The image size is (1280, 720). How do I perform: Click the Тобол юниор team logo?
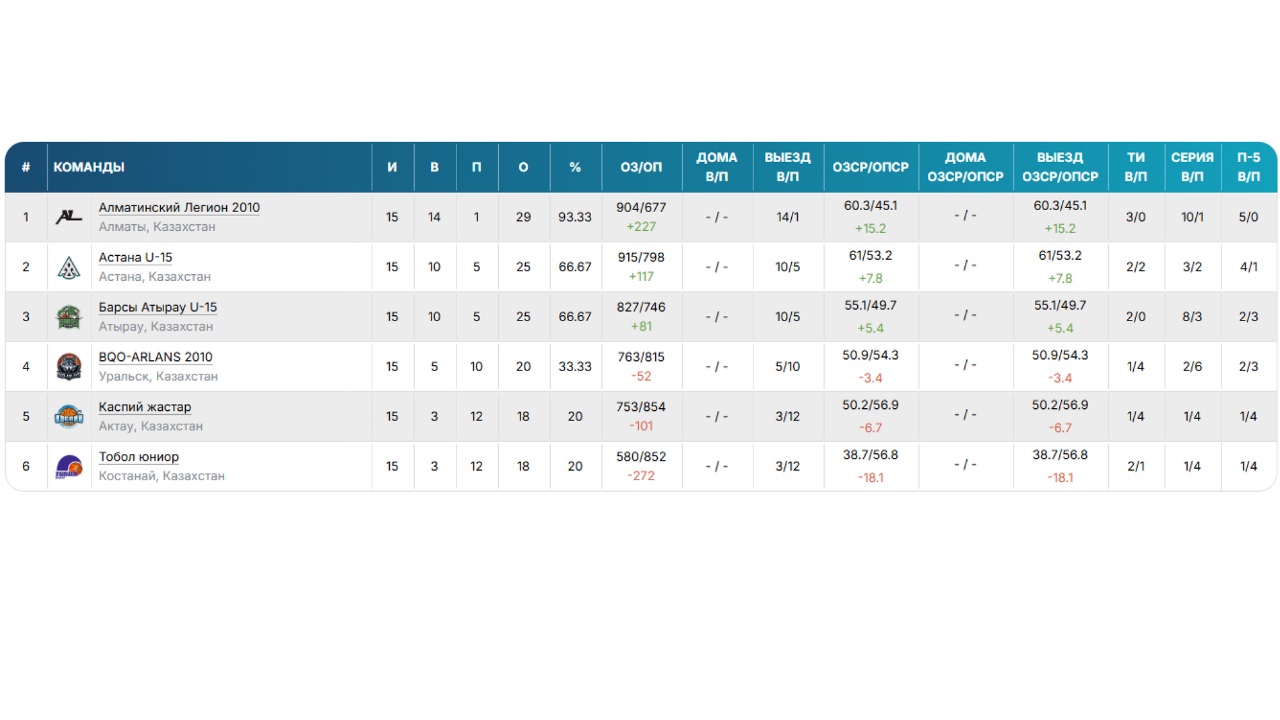tap(68, 466)
